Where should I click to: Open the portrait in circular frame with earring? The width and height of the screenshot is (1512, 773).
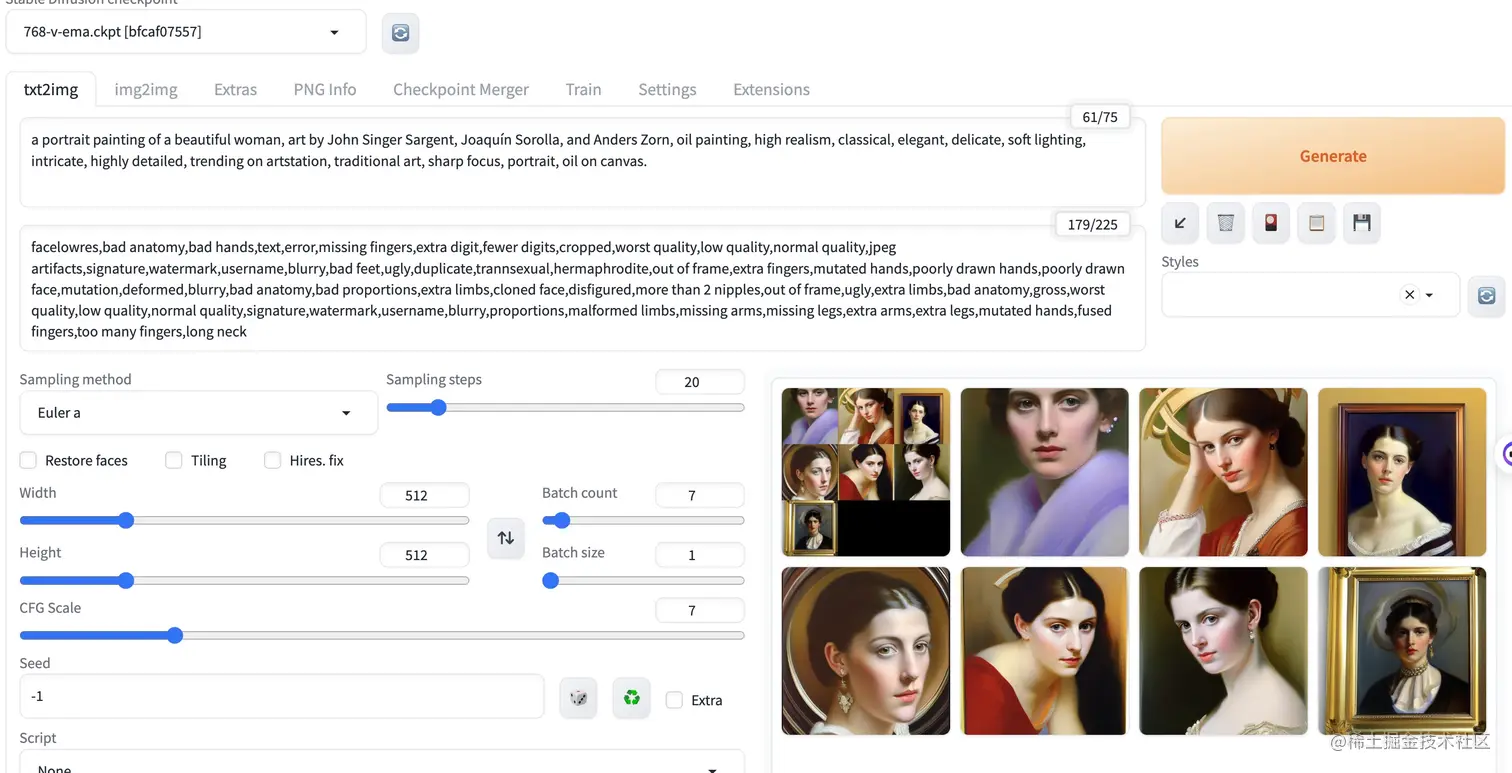click(865, 651)
